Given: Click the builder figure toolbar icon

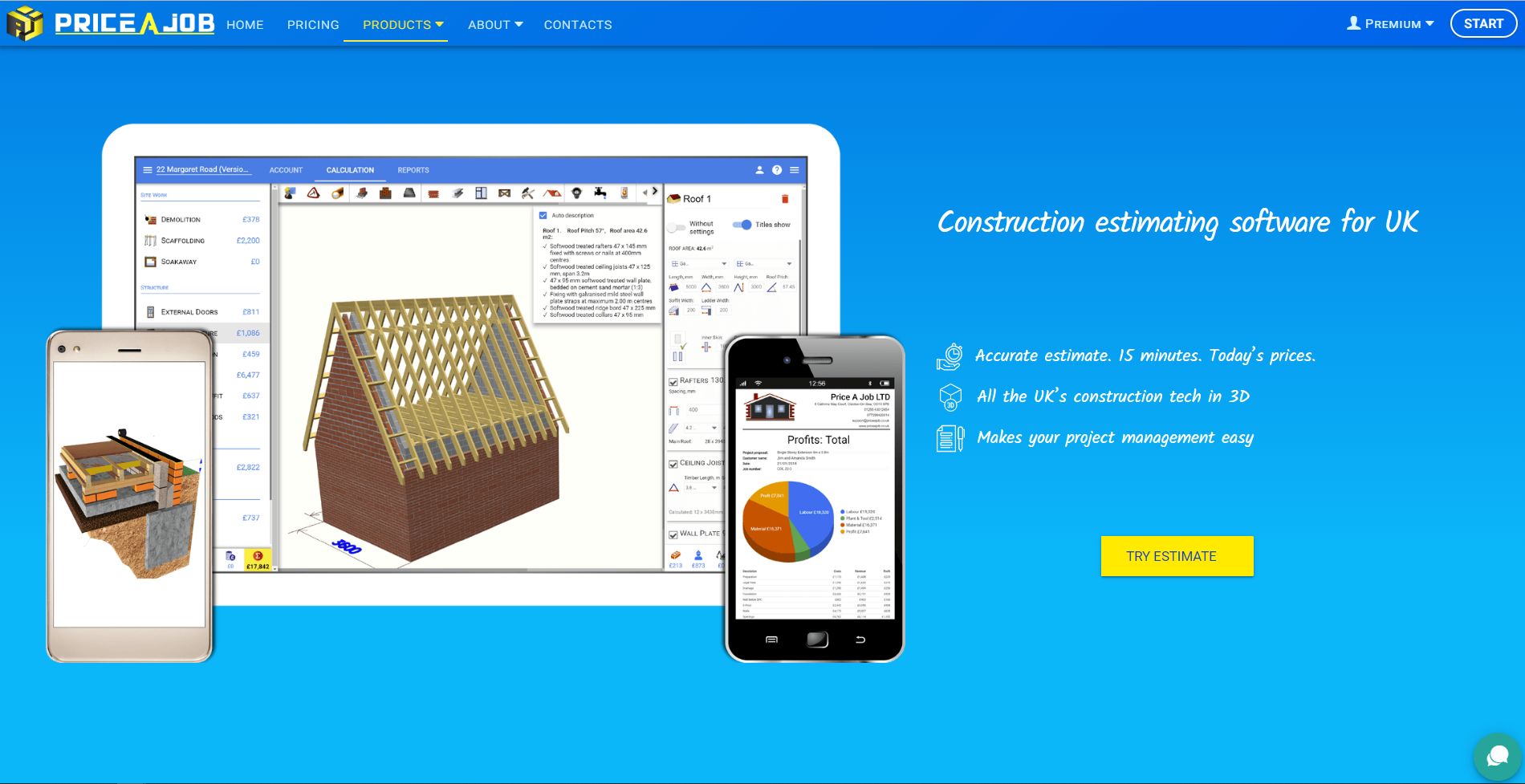Looking at the screenshot, I should pyautogui.click(x=290, y=193).
